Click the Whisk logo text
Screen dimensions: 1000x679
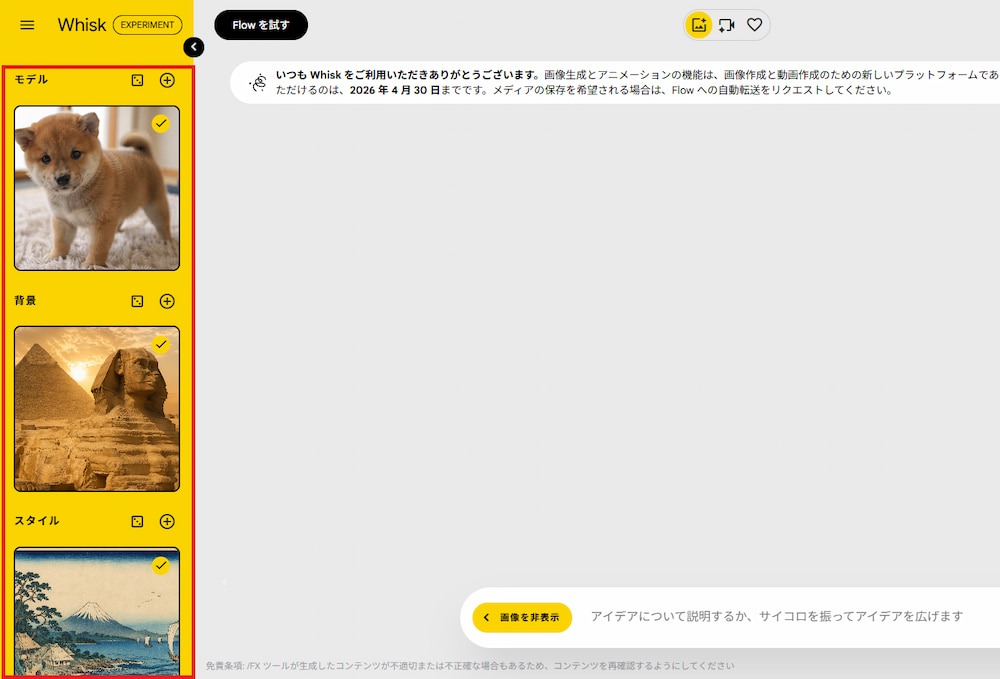click(x=82, y=25)
